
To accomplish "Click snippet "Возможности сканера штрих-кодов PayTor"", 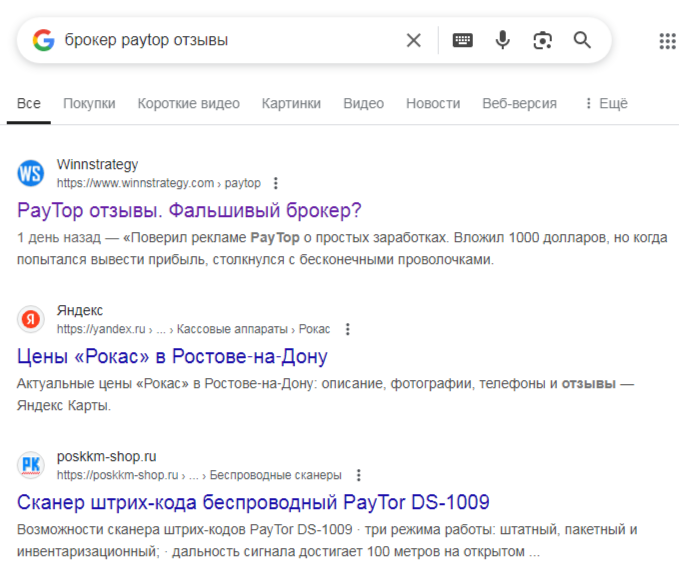I will (155, 529).
